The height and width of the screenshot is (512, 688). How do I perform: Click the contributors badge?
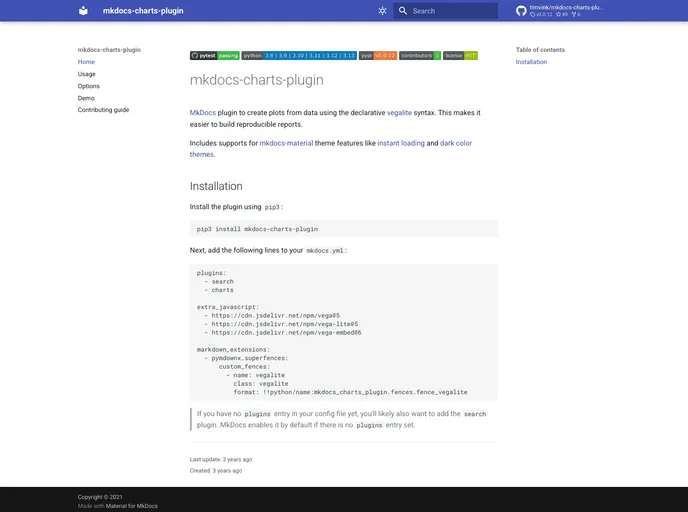pos(420,56)
